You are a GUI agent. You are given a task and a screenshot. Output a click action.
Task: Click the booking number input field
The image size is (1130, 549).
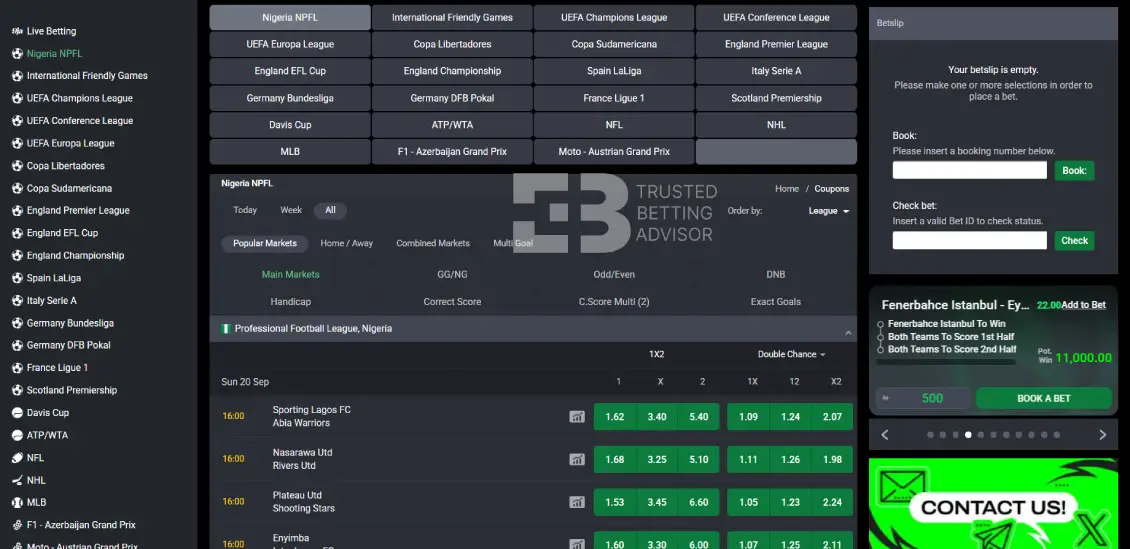[969, 171]
